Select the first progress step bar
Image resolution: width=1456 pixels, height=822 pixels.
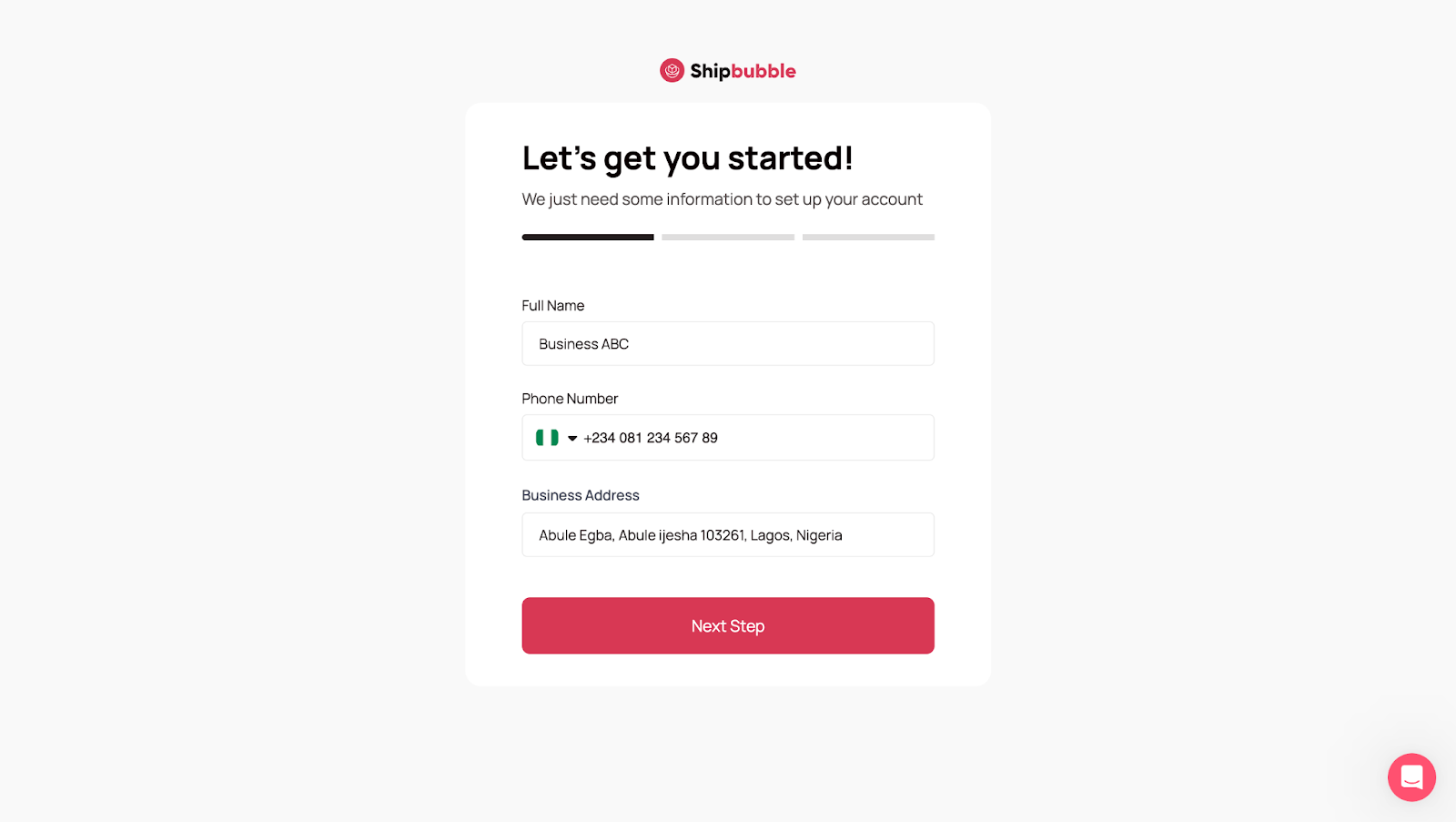click(x=588, y=238)
